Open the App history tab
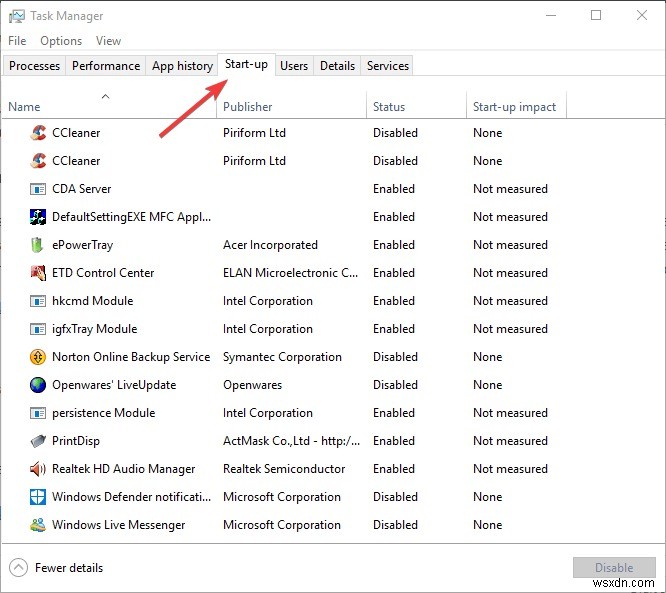This screenshot has width=666, height=593. (182, 66)
